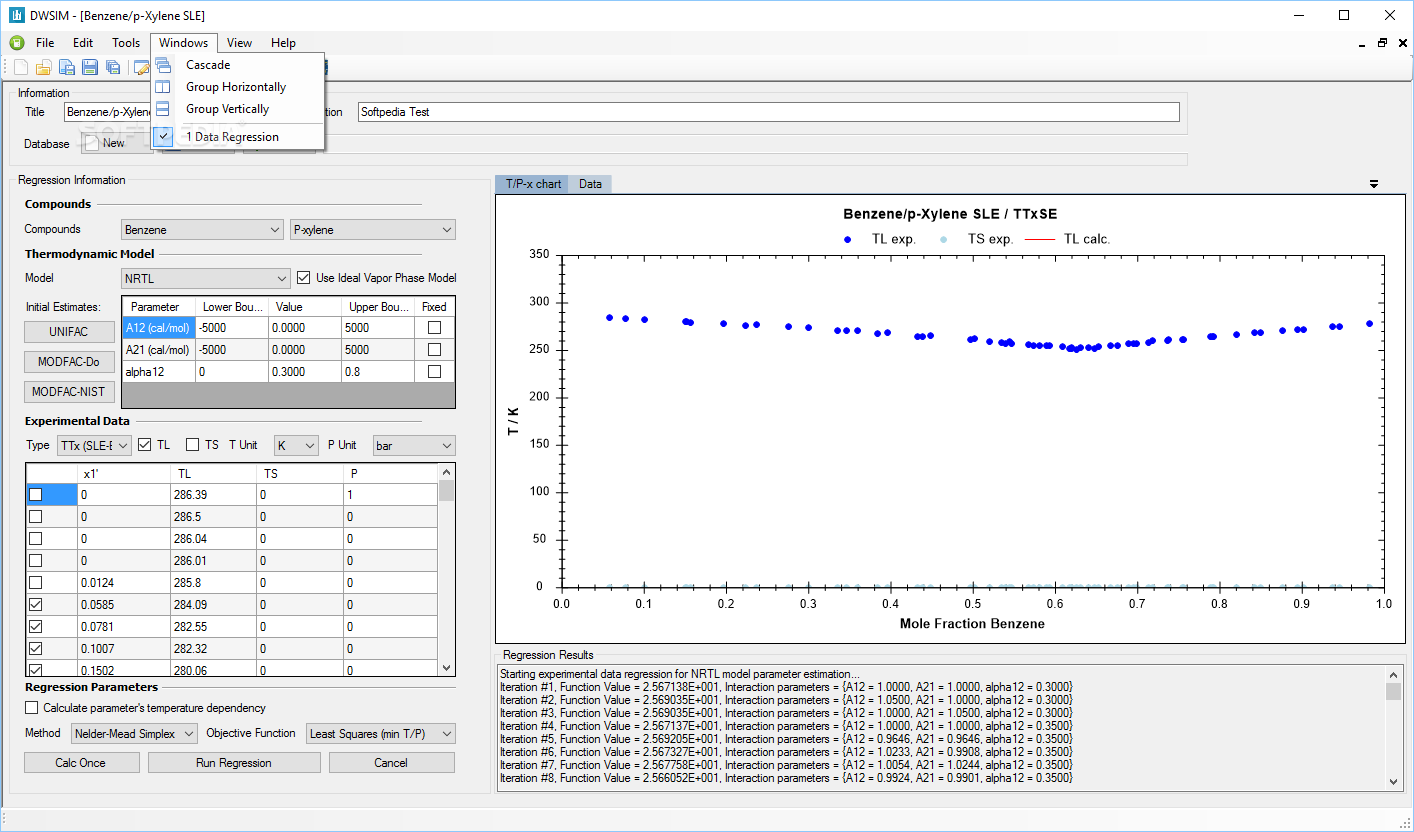This screenshot has height=832, width=1414.
Task: Open the chart panel options arrow
Action: [1374, 184]
